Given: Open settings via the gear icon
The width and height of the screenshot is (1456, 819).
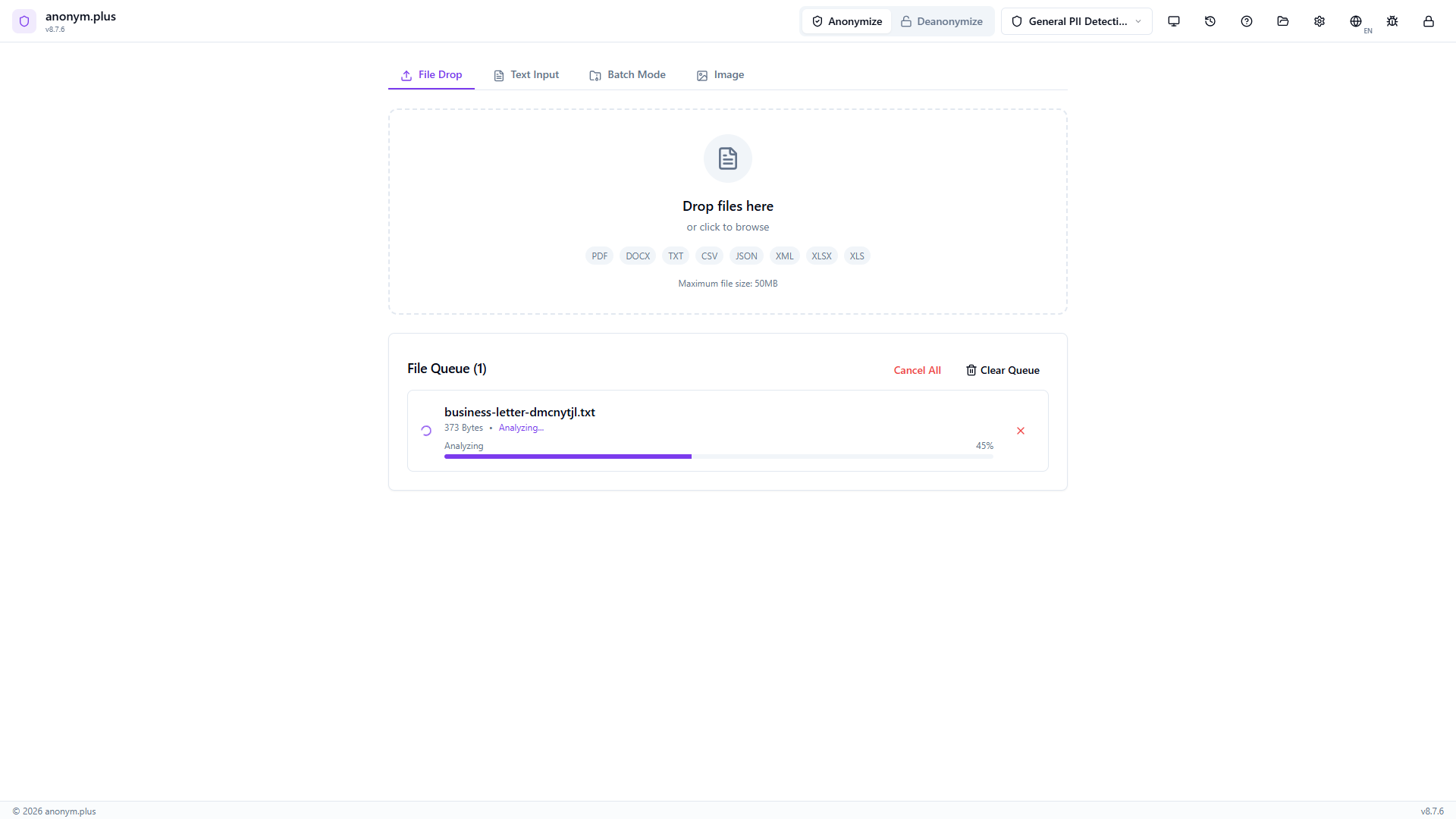Looking at the screenshot, I should [x=1319, y=21].
